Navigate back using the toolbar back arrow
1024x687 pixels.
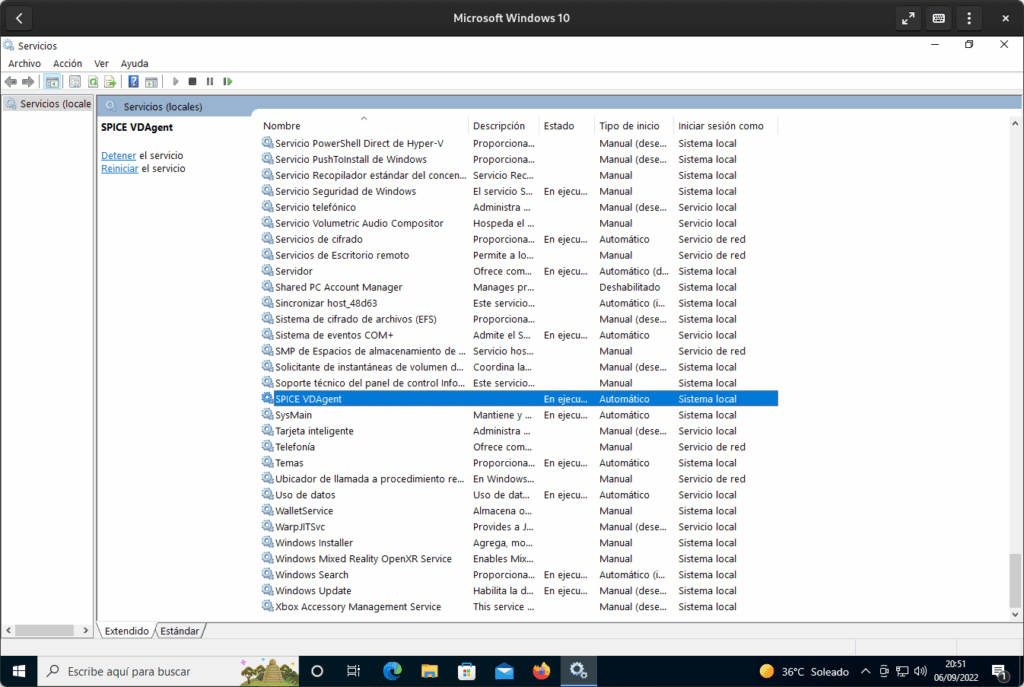11,81
